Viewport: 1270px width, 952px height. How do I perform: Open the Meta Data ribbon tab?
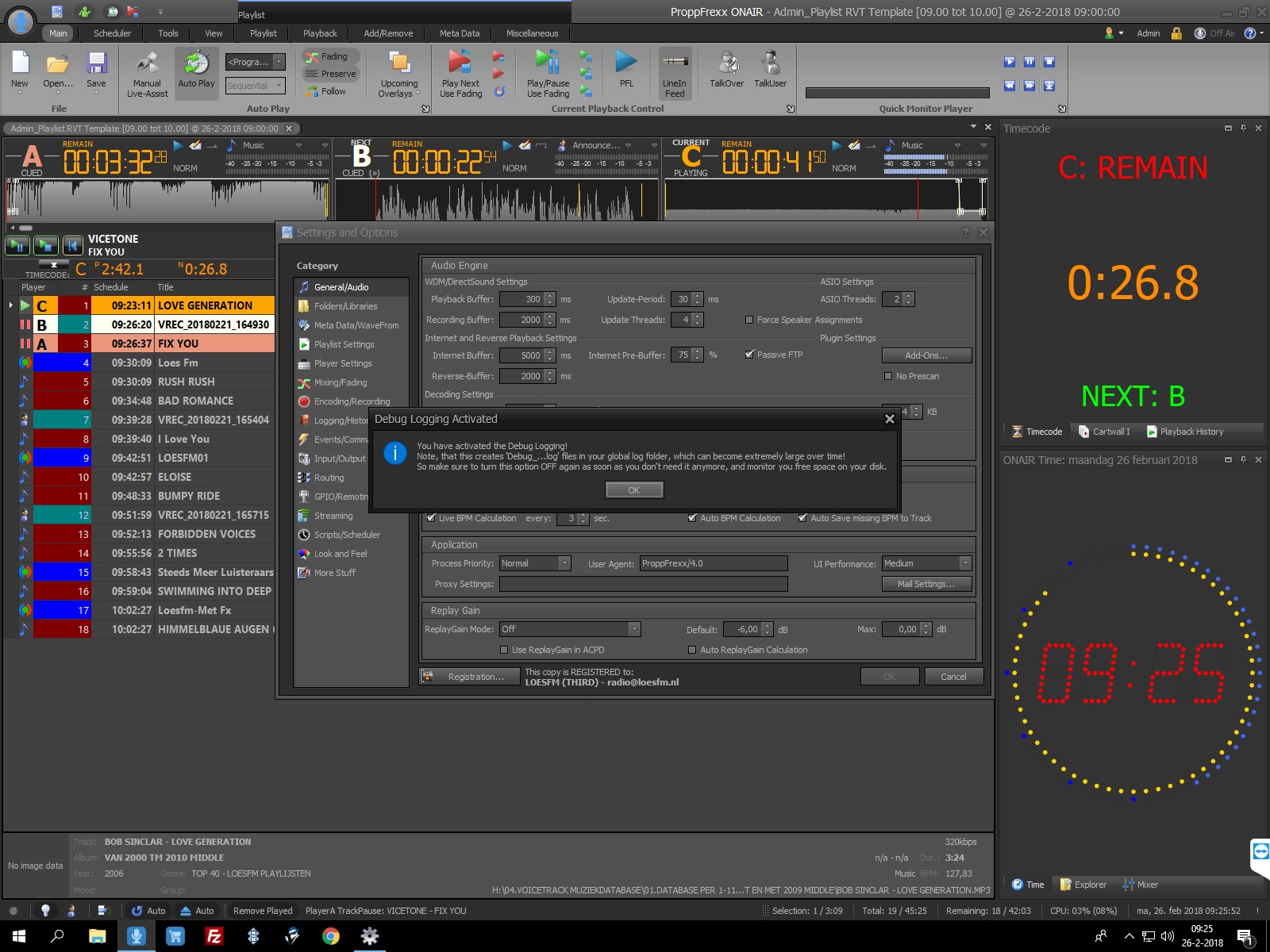[x=460, y=33]
